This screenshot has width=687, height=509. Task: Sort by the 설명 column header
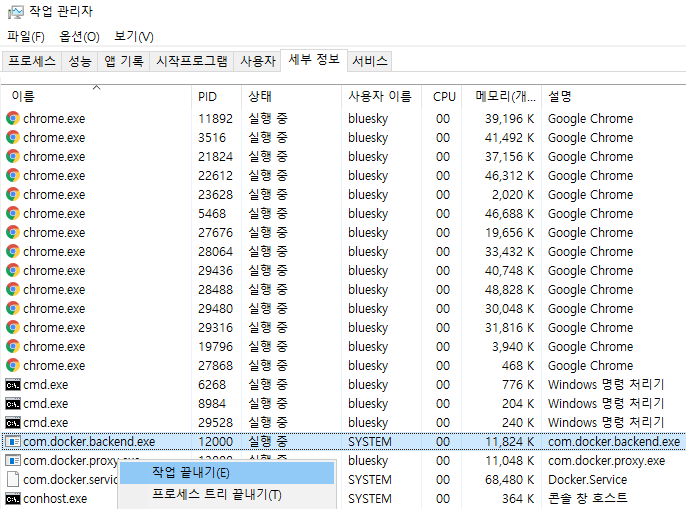click(x=613, y=96)
